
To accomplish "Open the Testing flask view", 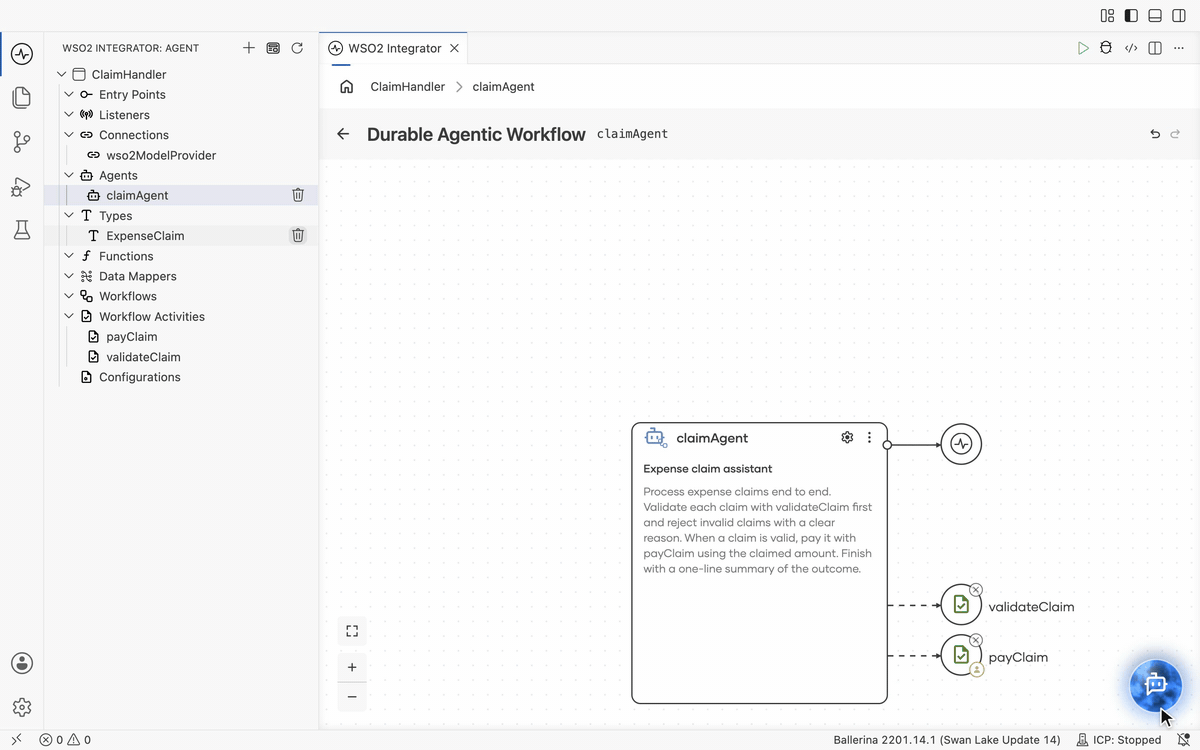I will [x=22, y=230].
